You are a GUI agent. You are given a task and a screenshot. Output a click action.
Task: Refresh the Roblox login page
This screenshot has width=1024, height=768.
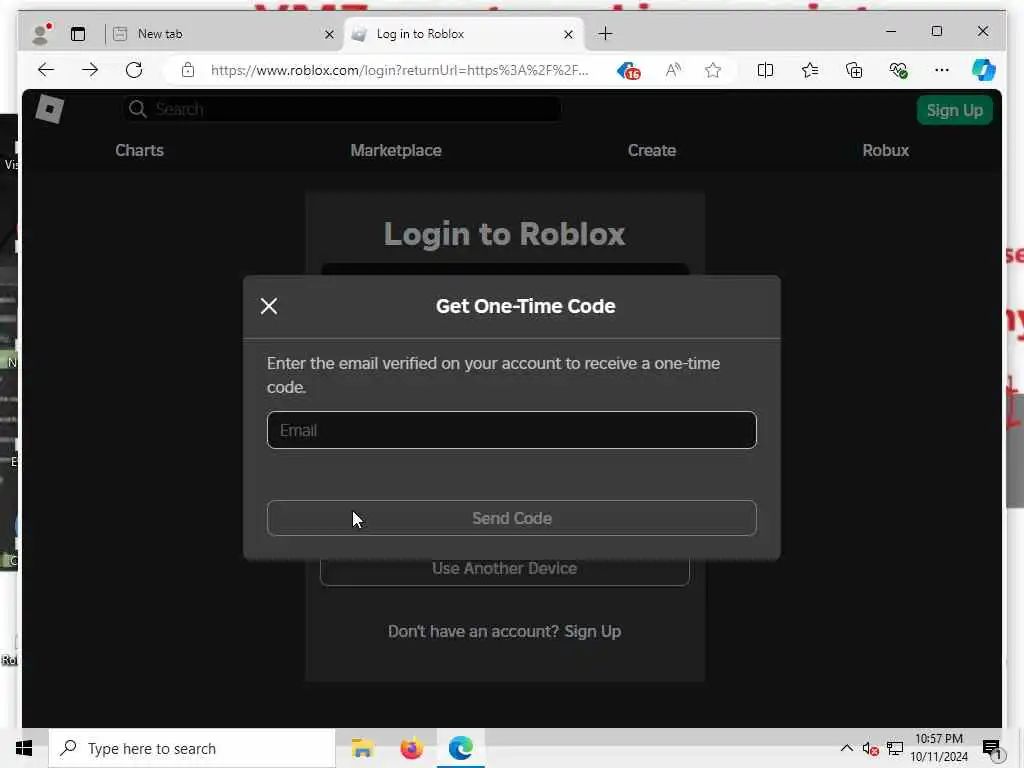pos(134,70)
